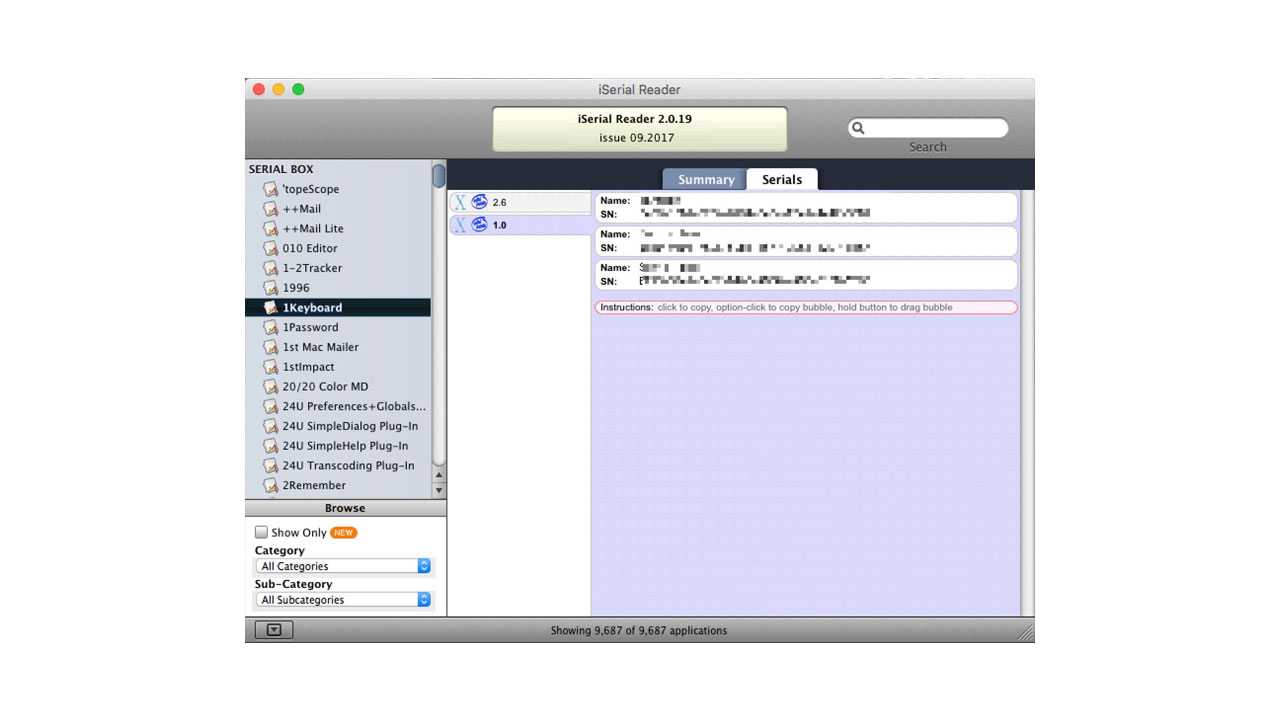Click the 1stImpact app icon
Screen dimensions: 1280x720
(270, 367)
